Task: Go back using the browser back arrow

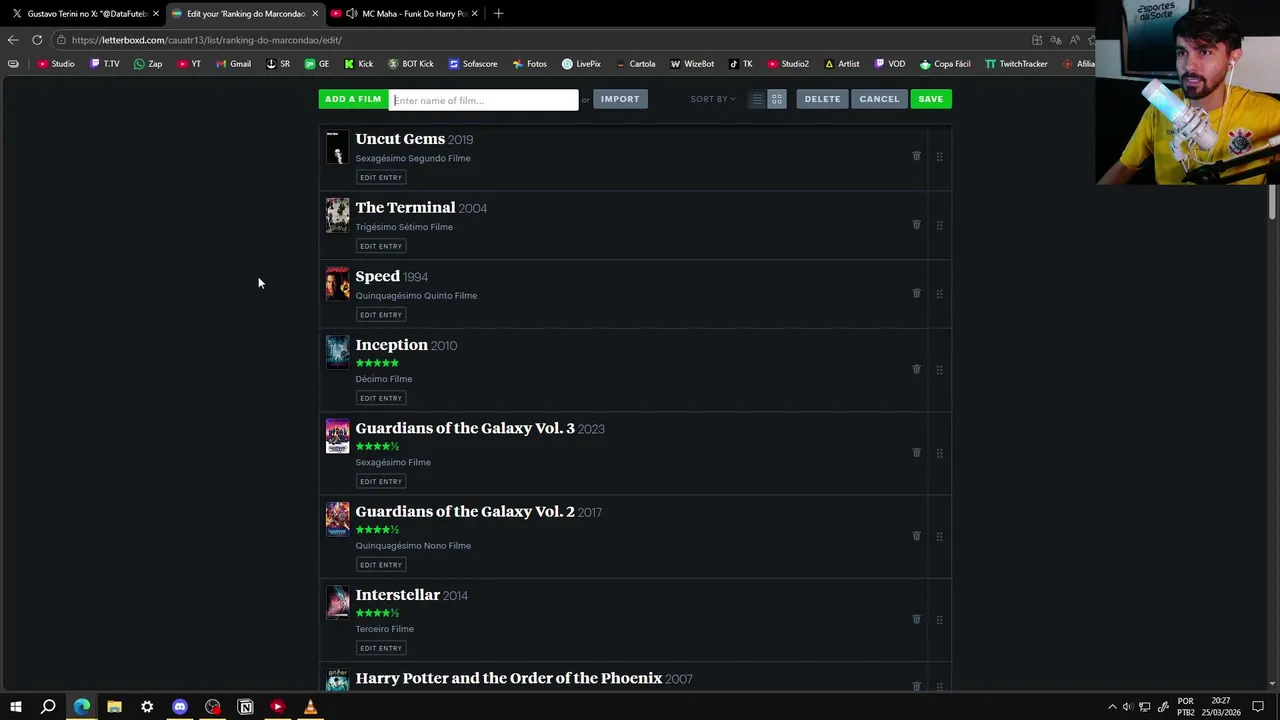Action: coord(12,40)
